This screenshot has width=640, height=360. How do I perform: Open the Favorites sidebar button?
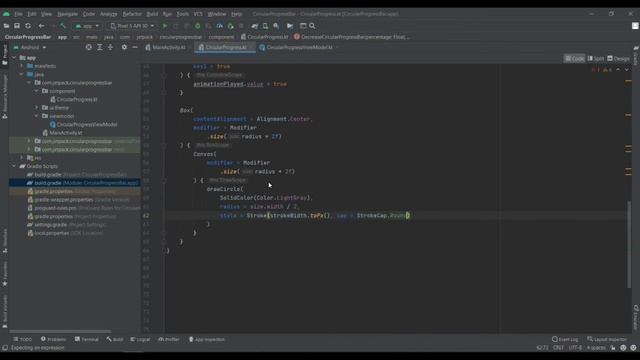(5, 274)
